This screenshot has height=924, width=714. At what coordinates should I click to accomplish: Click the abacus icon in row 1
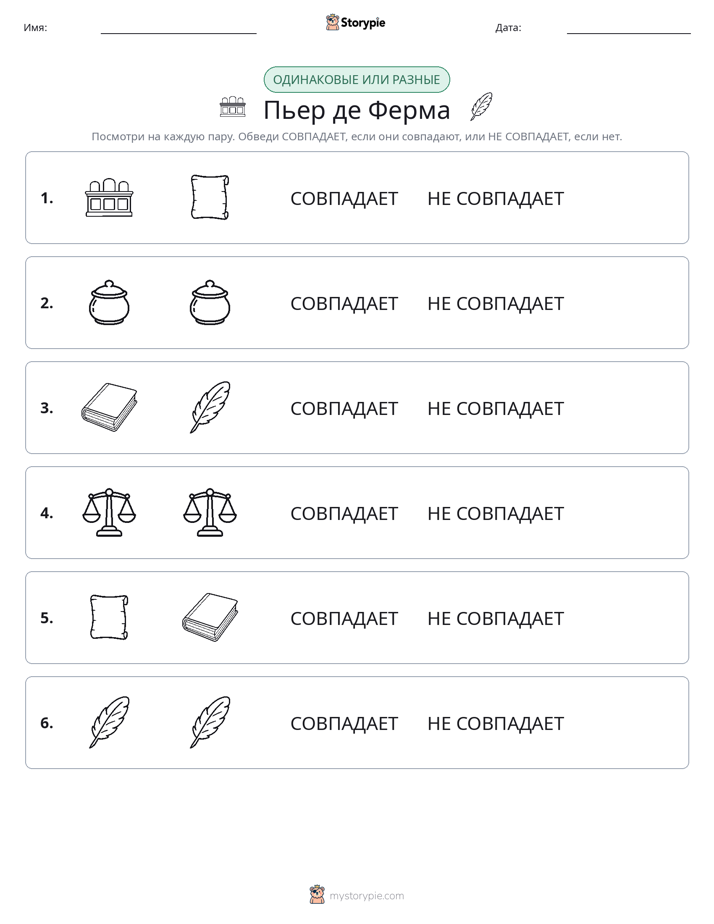click(109, 197)
